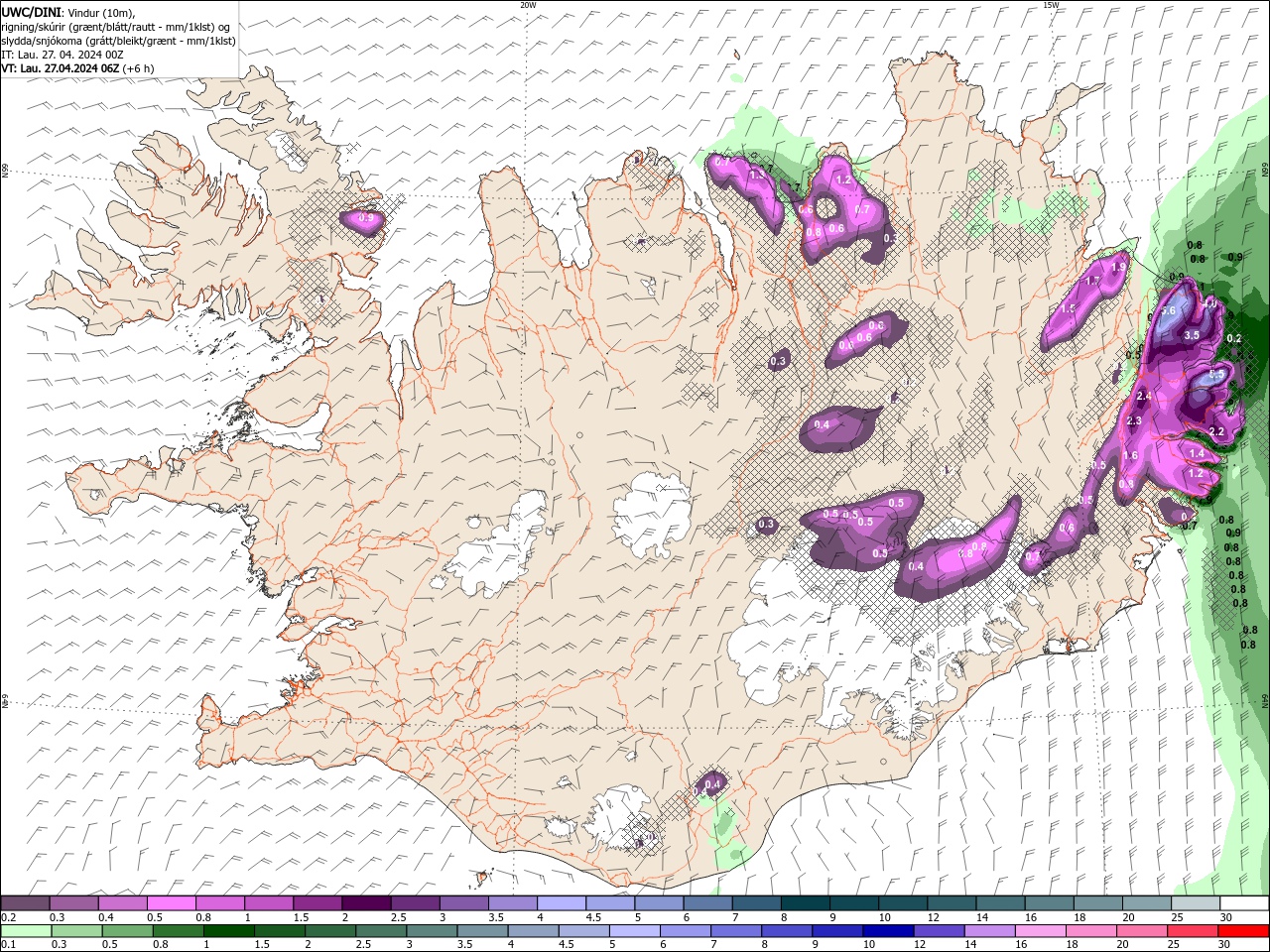Viewport: 1270px width, 952px height.
Task: Click the pale green 0.1 rain legend swatch
Action: click(x=26, y=931)
